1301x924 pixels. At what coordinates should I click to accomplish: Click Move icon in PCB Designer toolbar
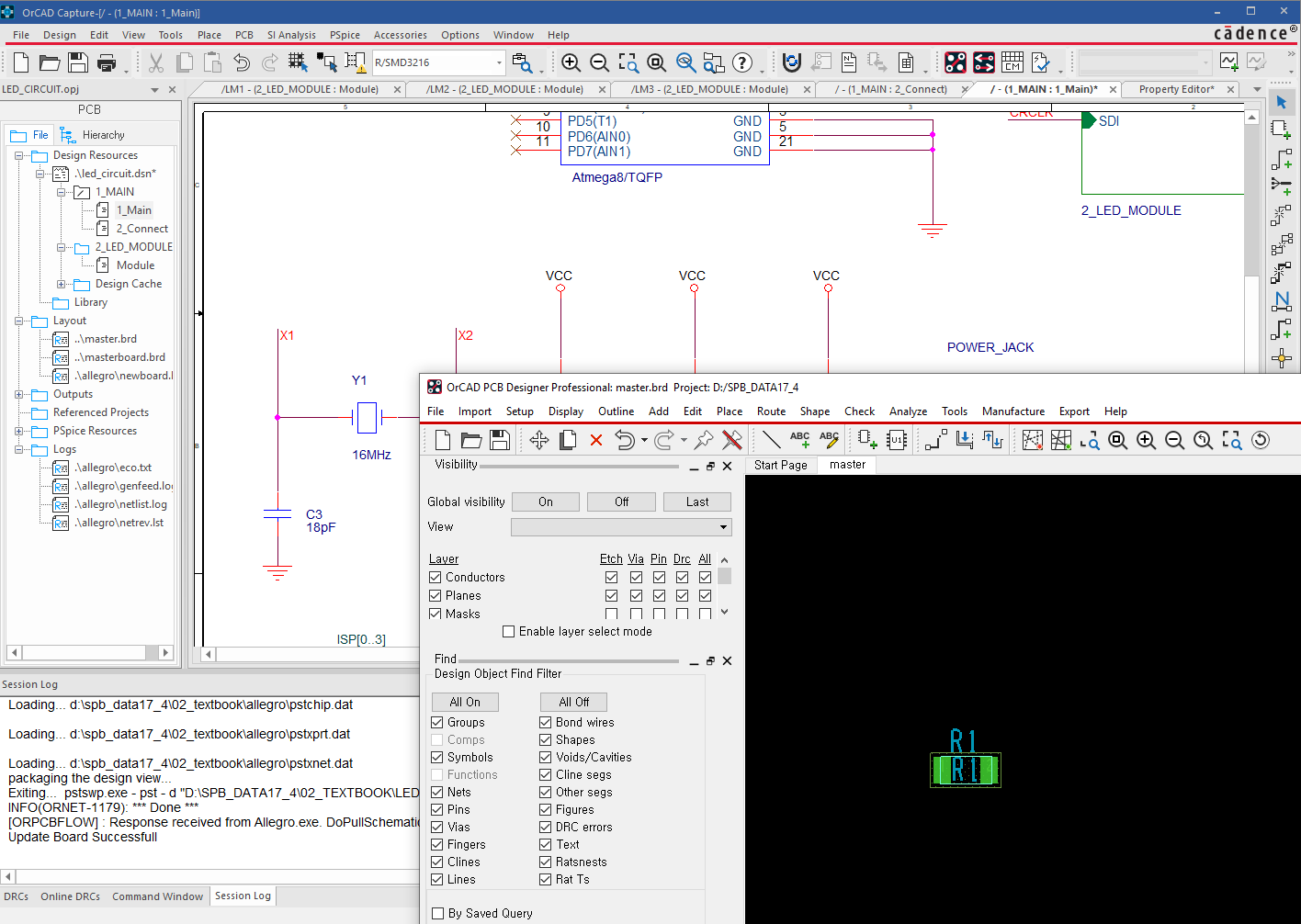(539, 440)
